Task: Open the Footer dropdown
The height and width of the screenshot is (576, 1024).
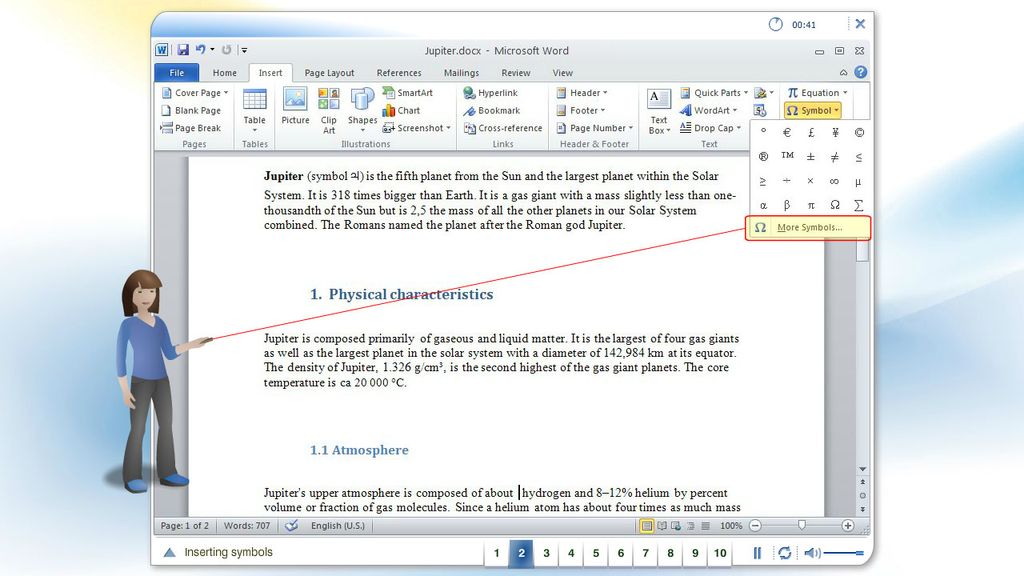Action: pos(581,110)
